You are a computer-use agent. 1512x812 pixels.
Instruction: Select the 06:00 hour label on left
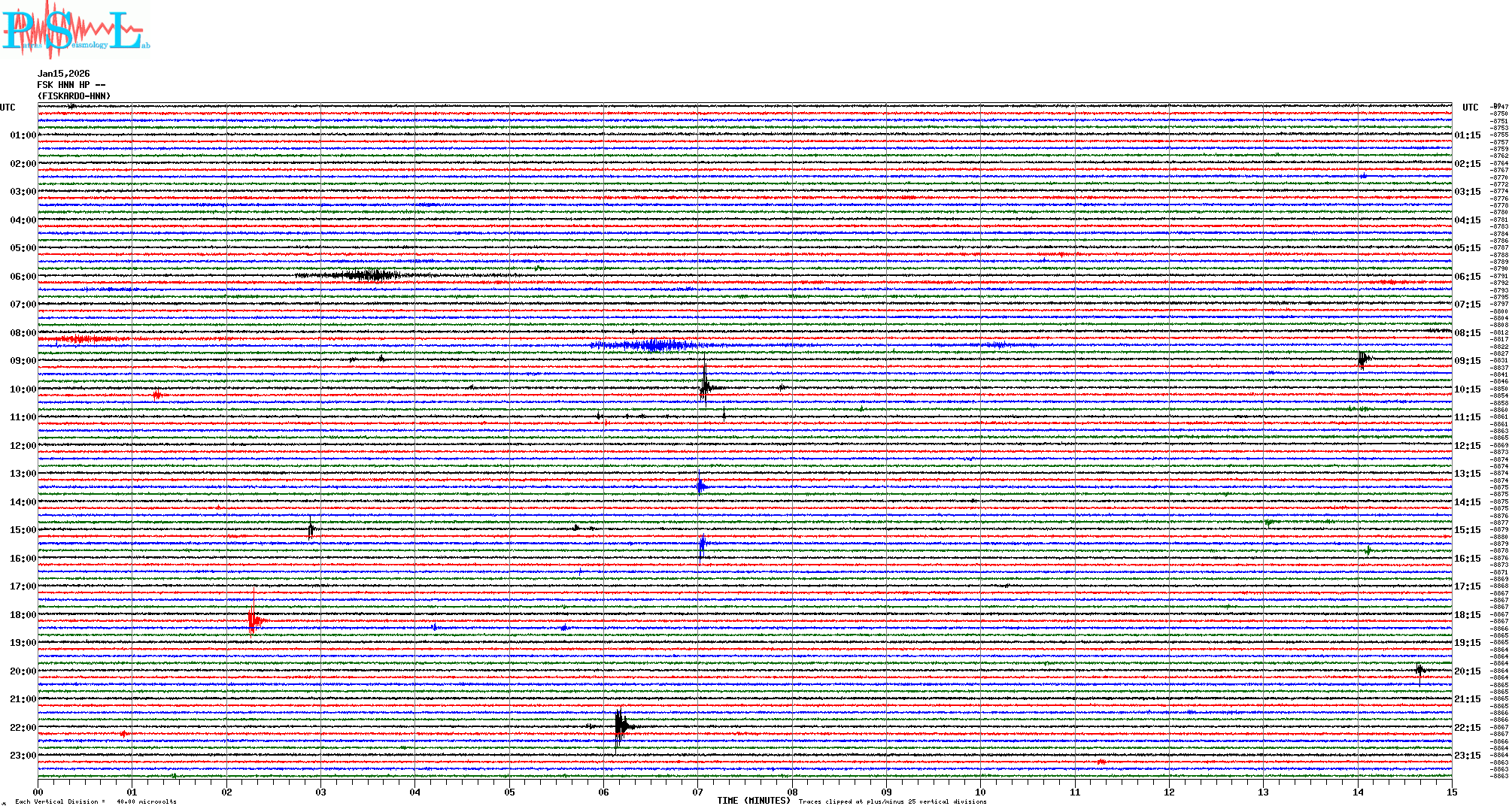[23, 277]
